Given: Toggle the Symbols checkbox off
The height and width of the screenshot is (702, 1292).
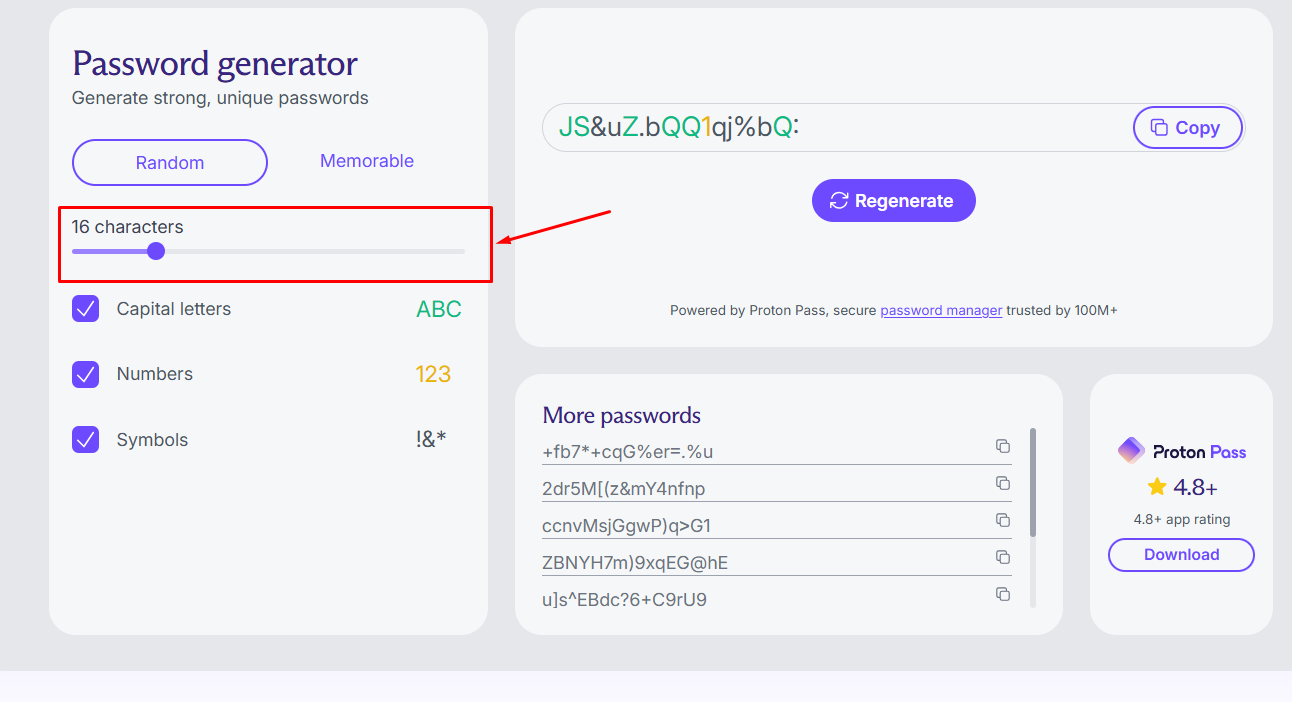Looking at the screenshot, I should 85,439.
